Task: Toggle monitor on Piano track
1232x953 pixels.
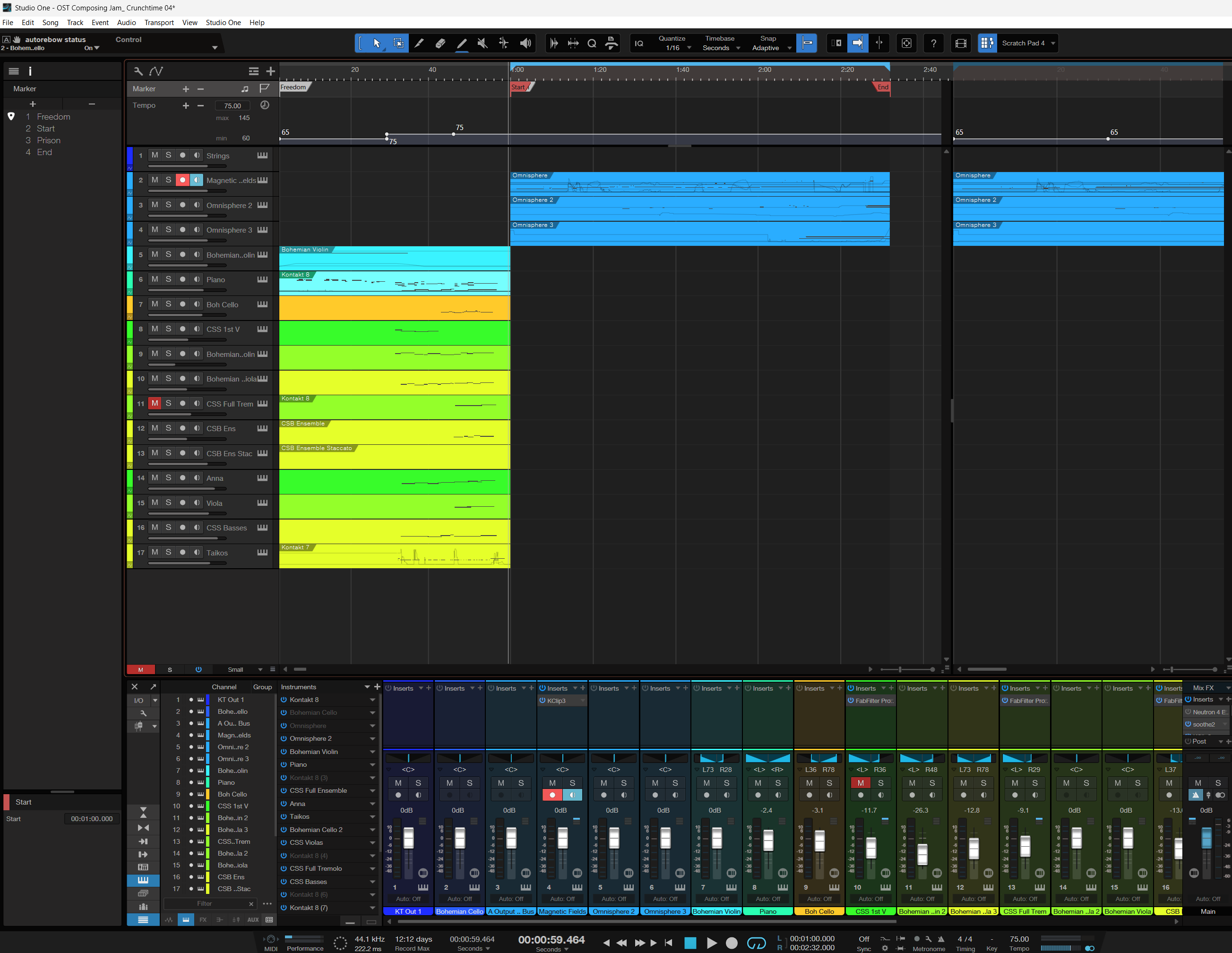Action: [x=196, y=279]
